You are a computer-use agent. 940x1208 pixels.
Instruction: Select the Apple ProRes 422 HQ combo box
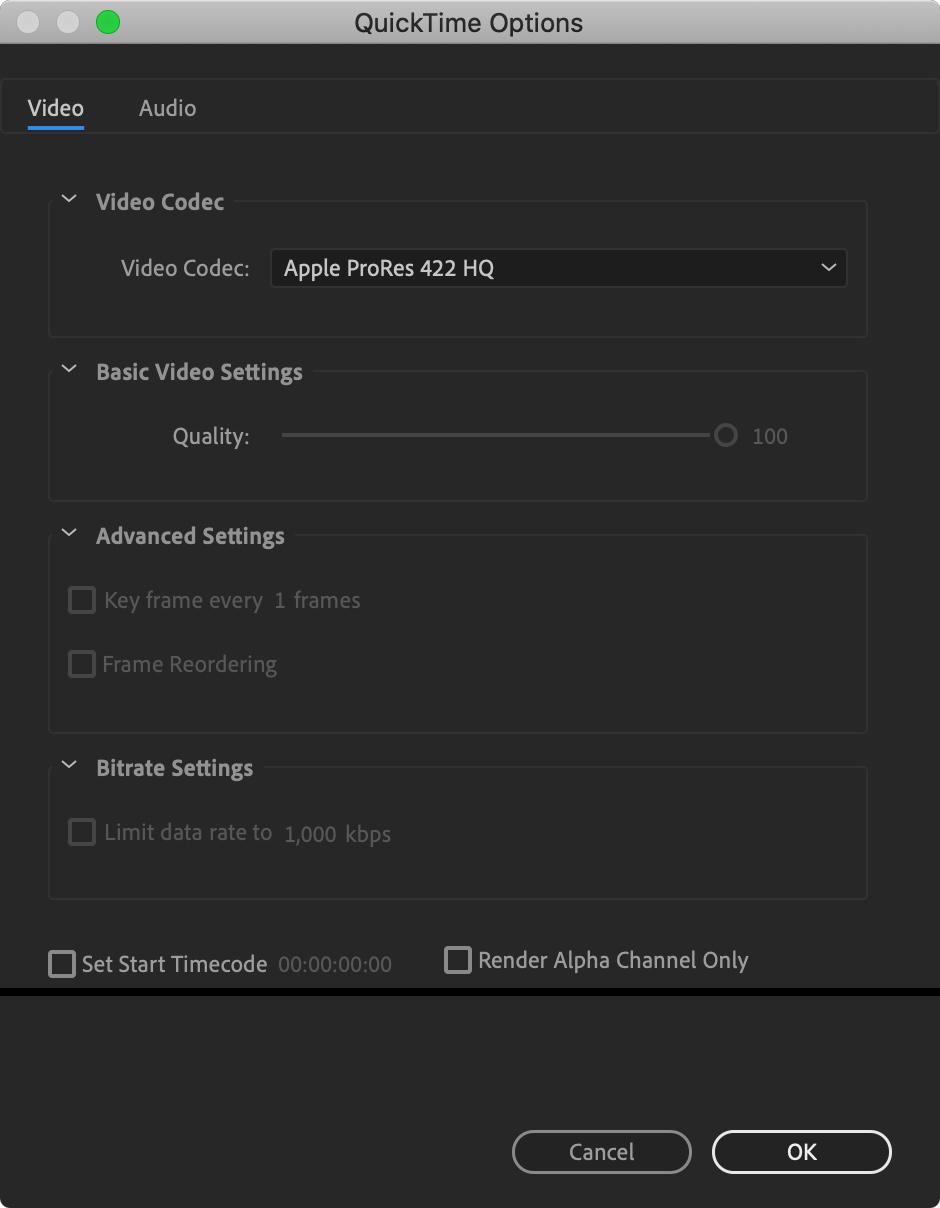pyautogui.click(x=558, y=268)
